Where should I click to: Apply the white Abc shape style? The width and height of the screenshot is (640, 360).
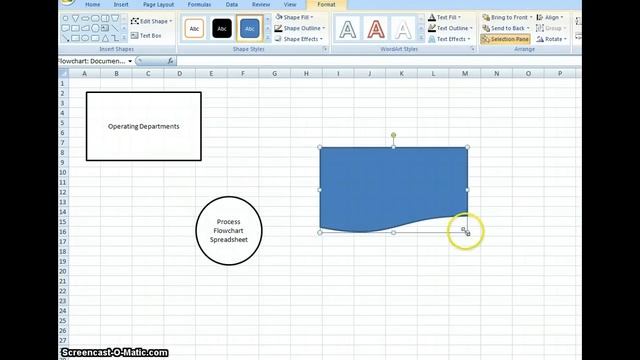[x=194, y=29]
